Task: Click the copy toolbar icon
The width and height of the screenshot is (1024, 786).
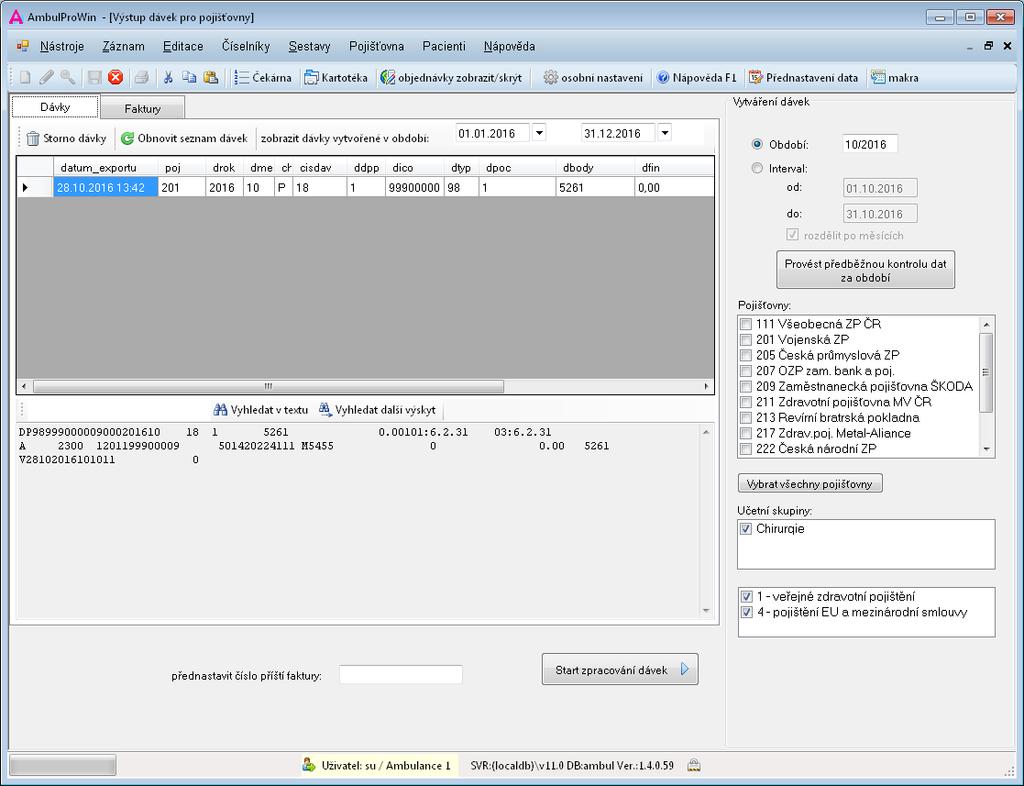Action: click(189, 78)
